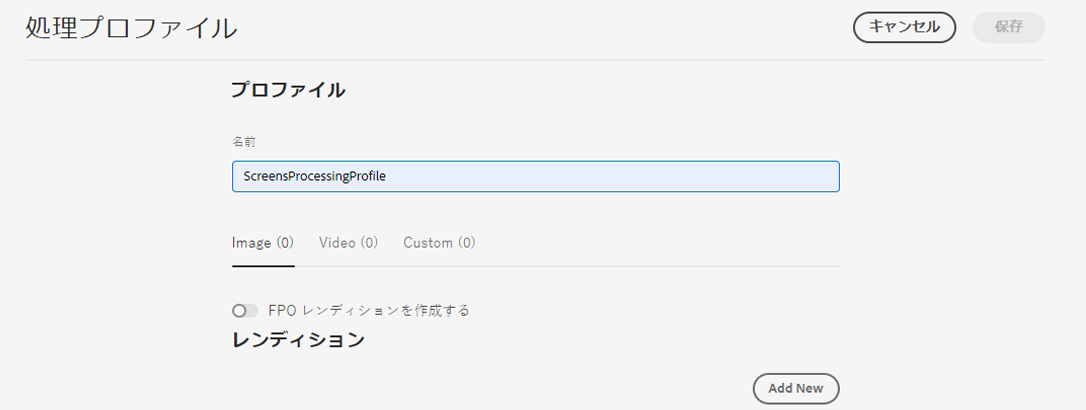Viewport: 1086px width, 410px height.
Task: Click the レンディション section heading
Action: pos(298,340)
